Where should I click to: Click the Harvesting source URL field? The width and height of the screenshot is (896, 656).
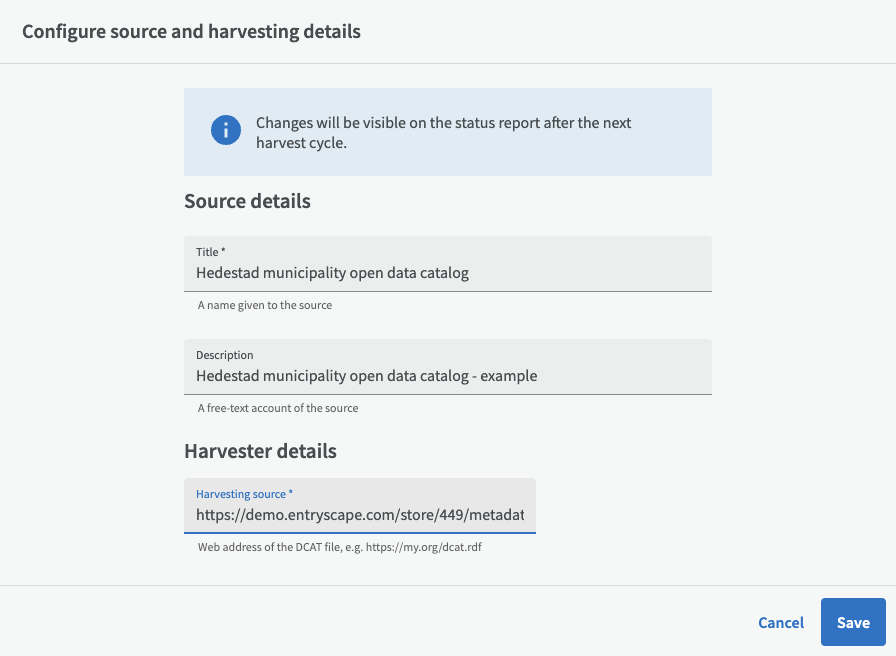[359, 515]
